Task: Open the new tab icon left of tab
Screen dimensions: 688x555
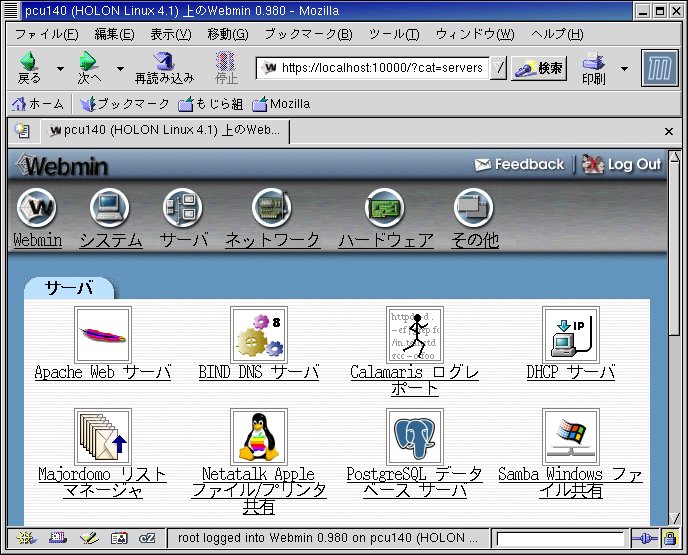Action: tap(22, 131)
